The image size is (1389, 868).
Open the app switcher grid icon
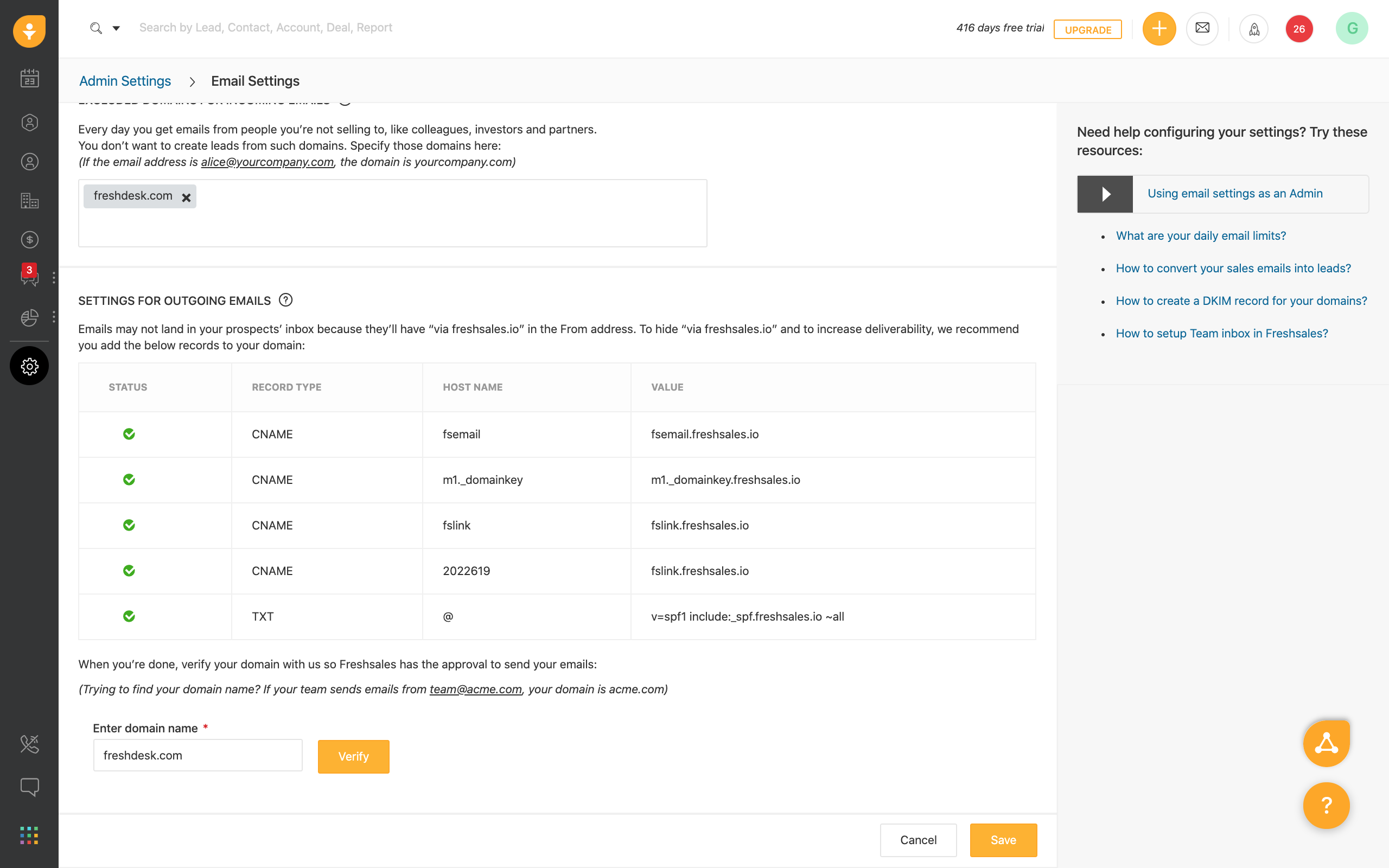click(29, 835)
